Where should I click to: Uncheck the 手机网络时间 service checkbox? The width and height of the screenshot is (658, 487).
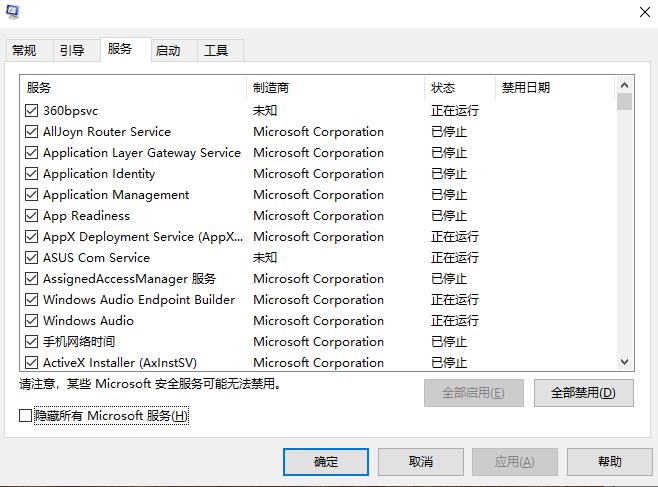(x=31, y=341)
